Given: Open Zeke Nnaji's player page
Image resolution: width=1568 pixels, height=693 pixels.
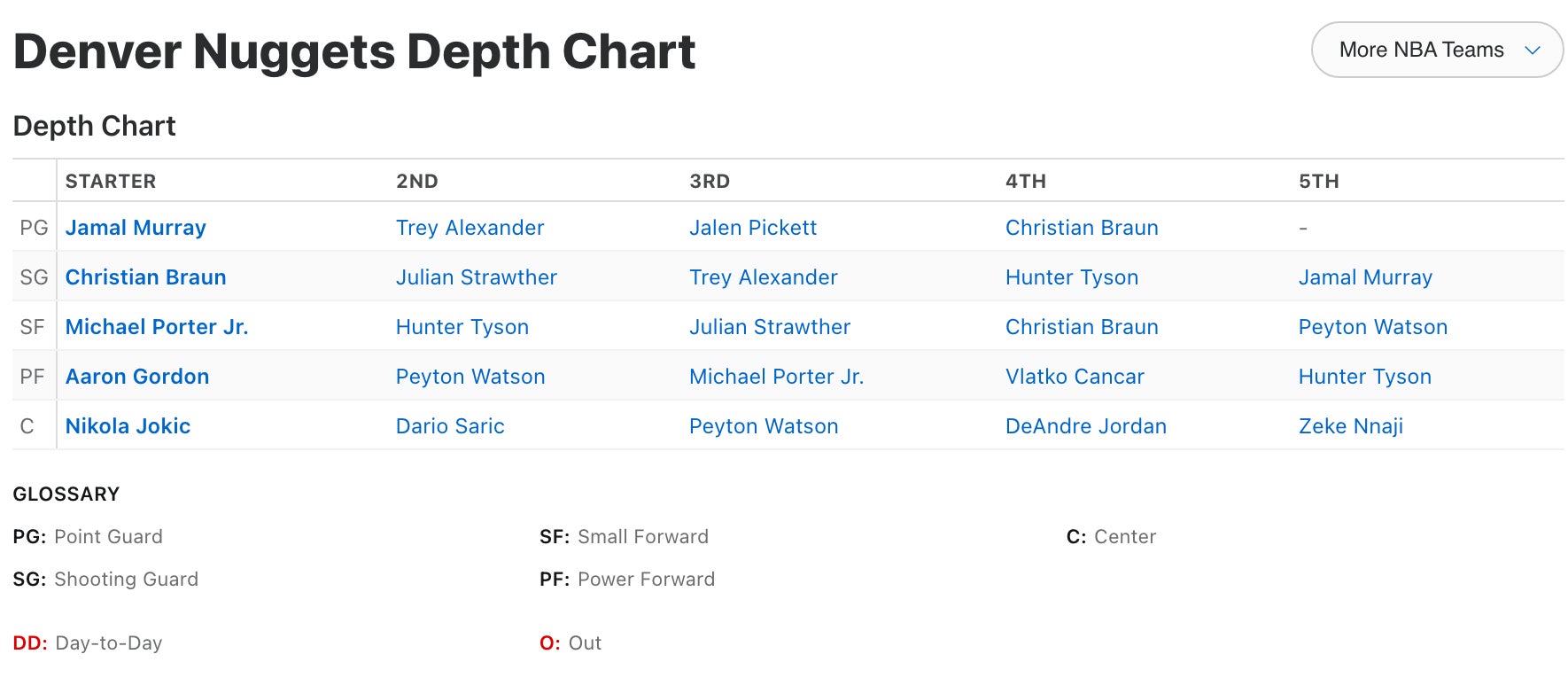Looking at the screenshot, I should click(1350, 426).
